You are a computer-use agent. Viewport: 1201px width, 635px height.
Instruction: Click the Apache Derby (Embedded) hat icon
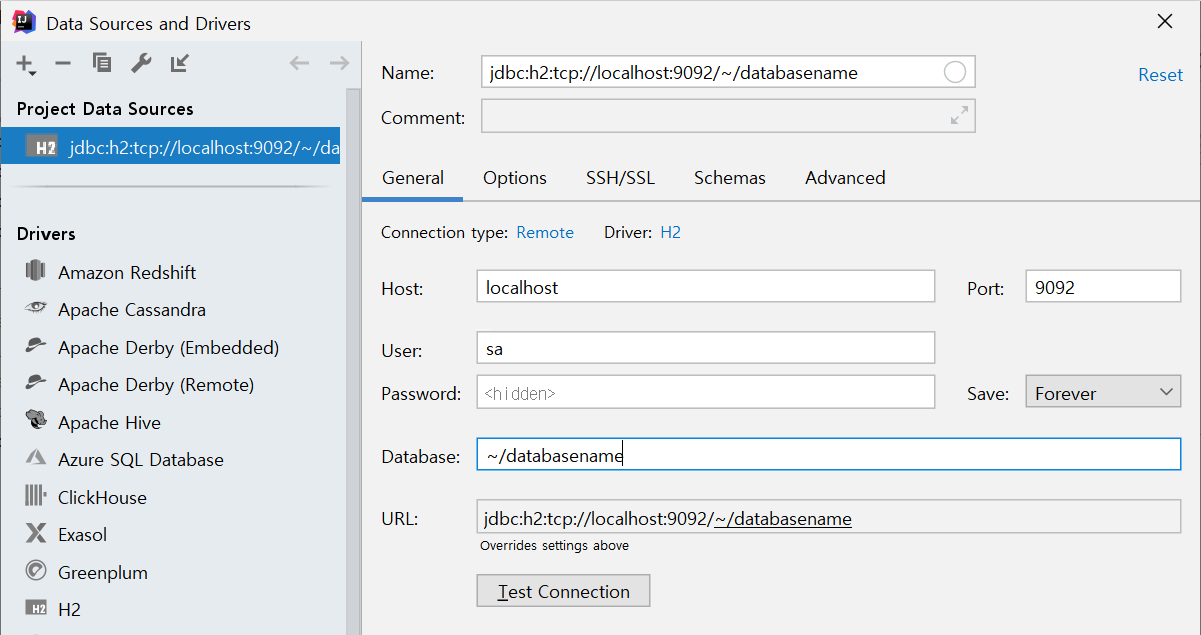(x=36, y=347)
